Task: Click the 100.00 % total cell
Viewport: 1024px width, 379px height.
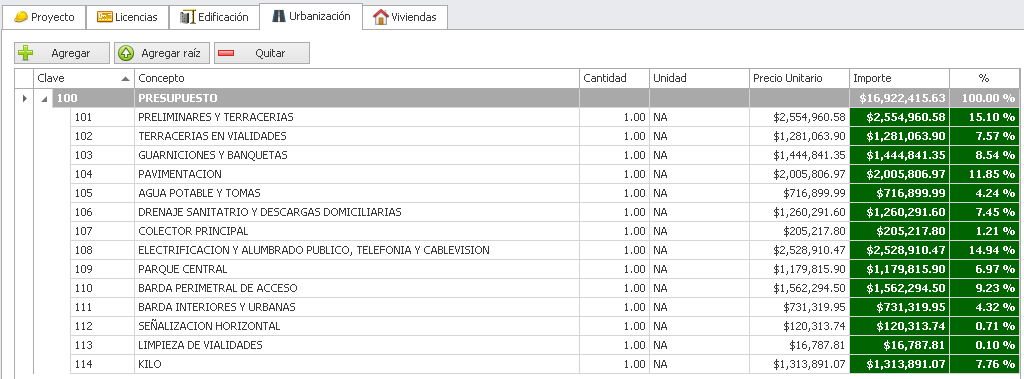Action: point(984,98)
